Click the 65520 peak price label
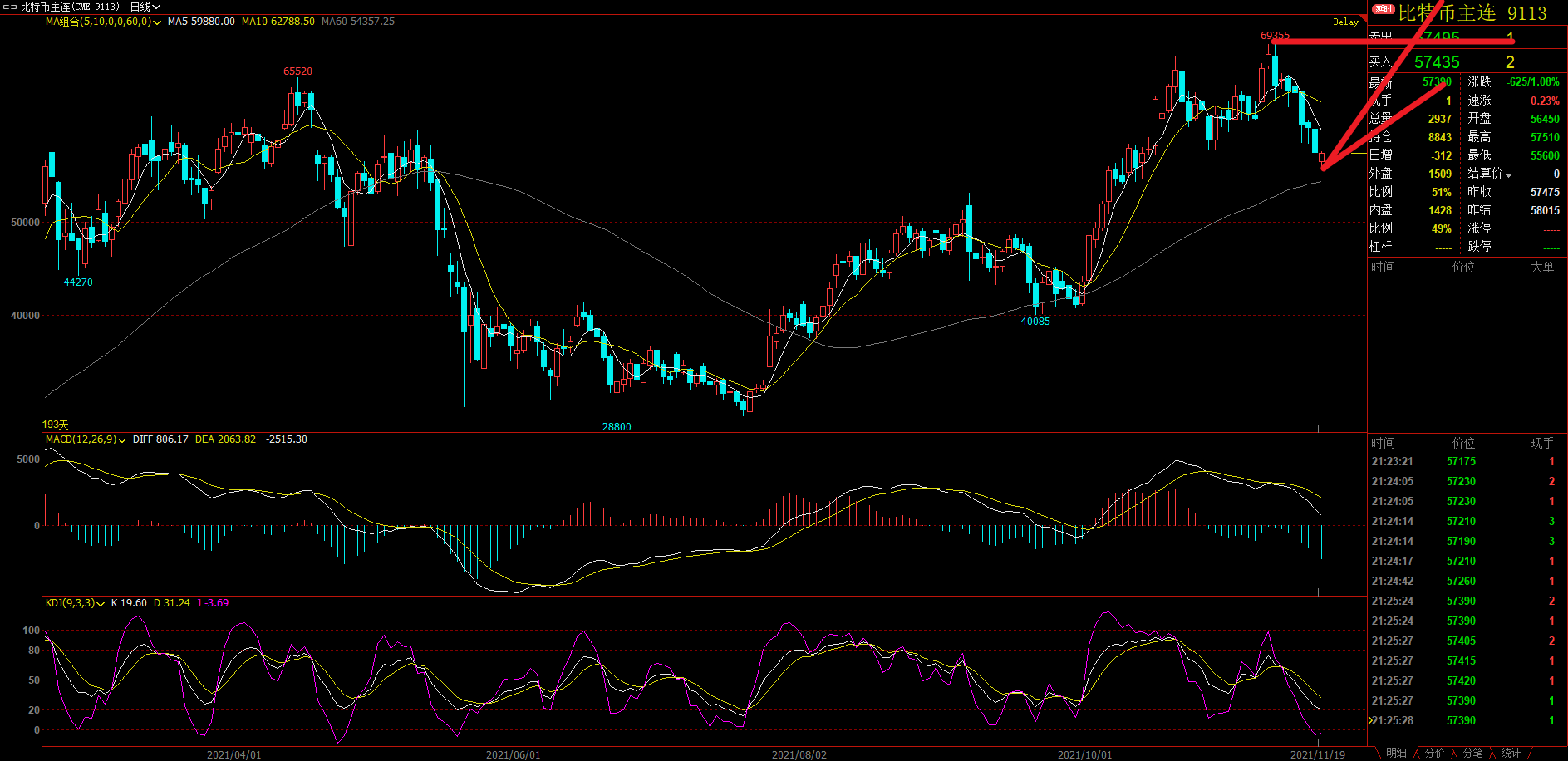The width and height of the screenshot is (1568, 761). [x=297, y=71]
